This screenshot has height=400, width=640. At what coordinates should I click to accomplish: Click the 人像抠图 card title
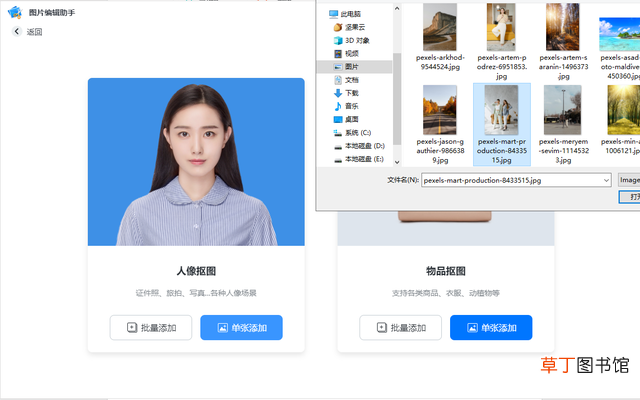[196, 271]
